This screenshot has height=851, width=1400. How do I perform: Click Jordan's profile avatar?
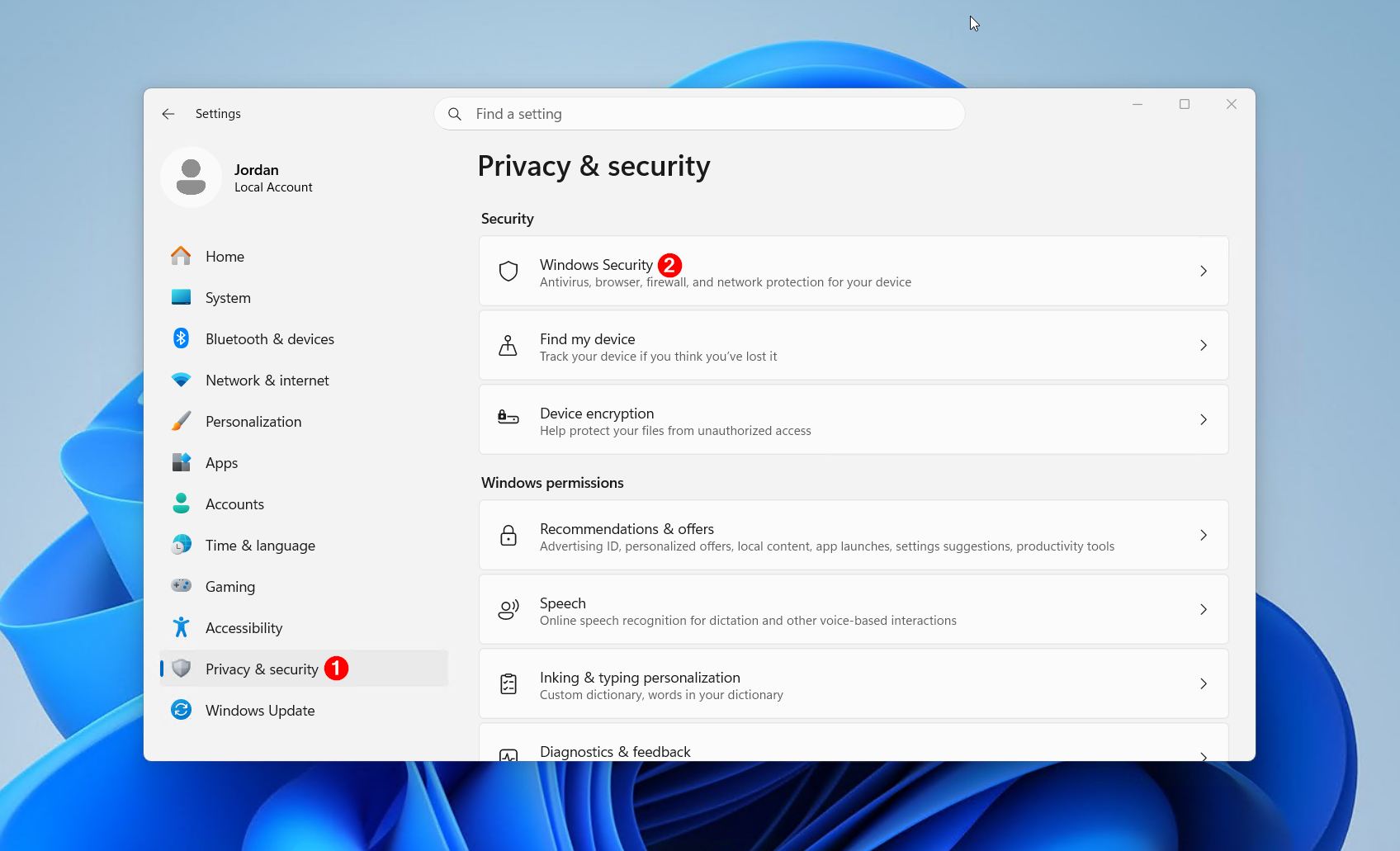click(x=191, y=177)
